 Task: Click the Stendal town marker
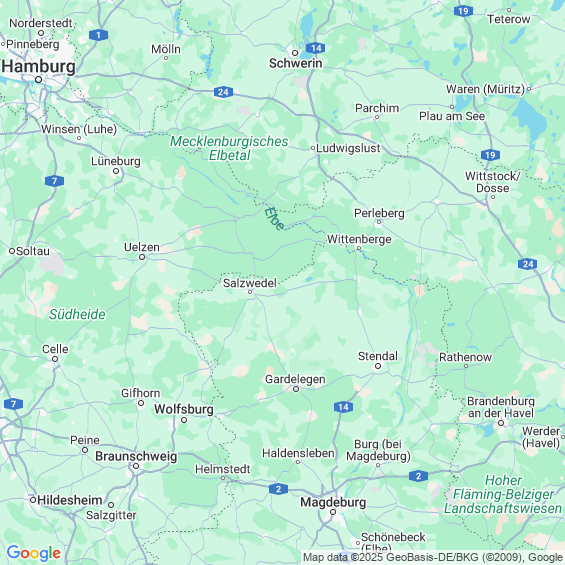tap(378, 366)
